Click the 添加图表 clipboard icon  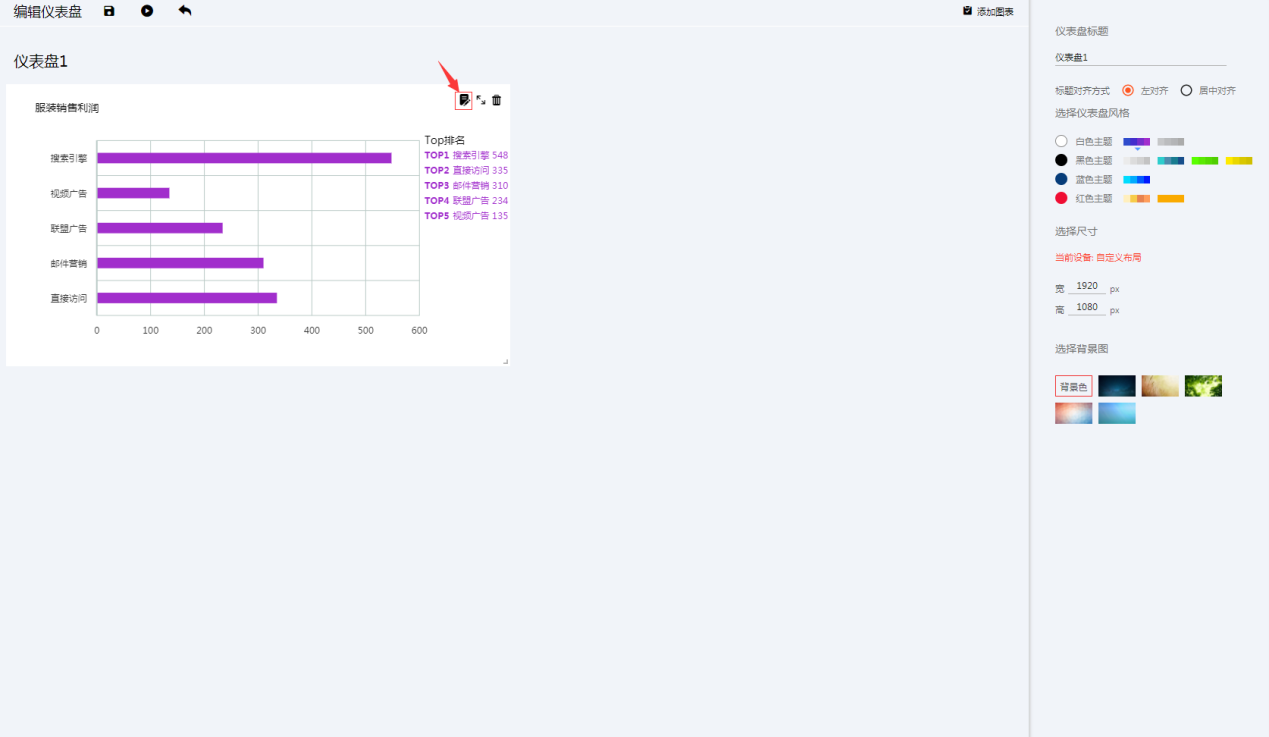(x=967, y=11)
